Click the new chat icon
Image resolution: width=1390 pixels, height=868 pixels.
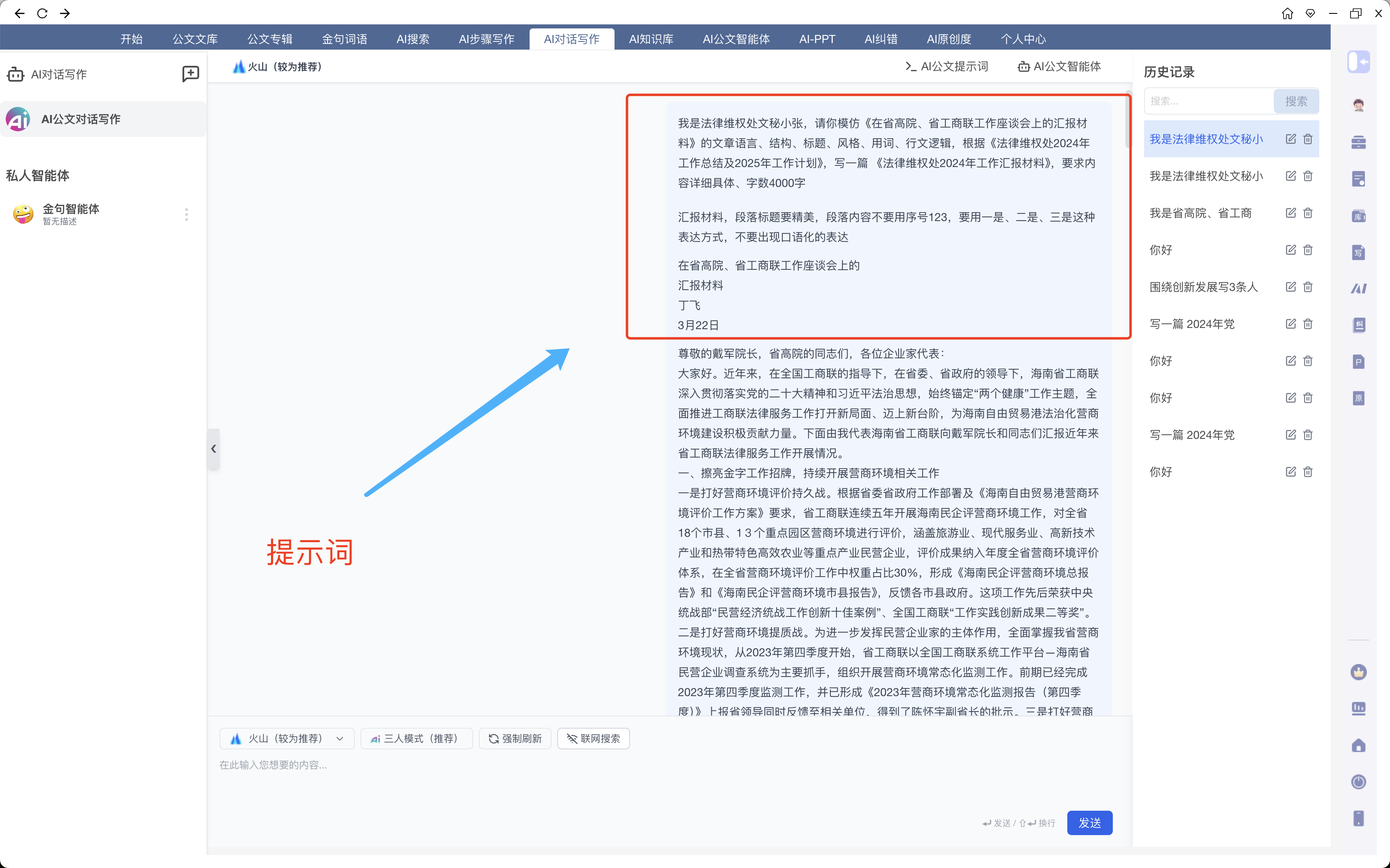pos(190,74)
